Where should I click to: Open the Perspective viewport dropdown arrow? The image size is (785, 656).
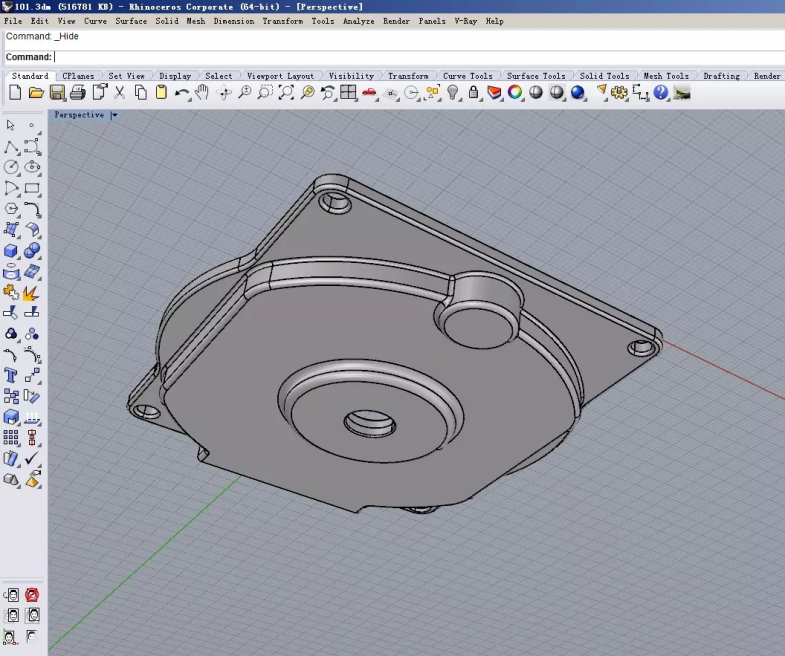pyautogui.click(x=114, y=115)
